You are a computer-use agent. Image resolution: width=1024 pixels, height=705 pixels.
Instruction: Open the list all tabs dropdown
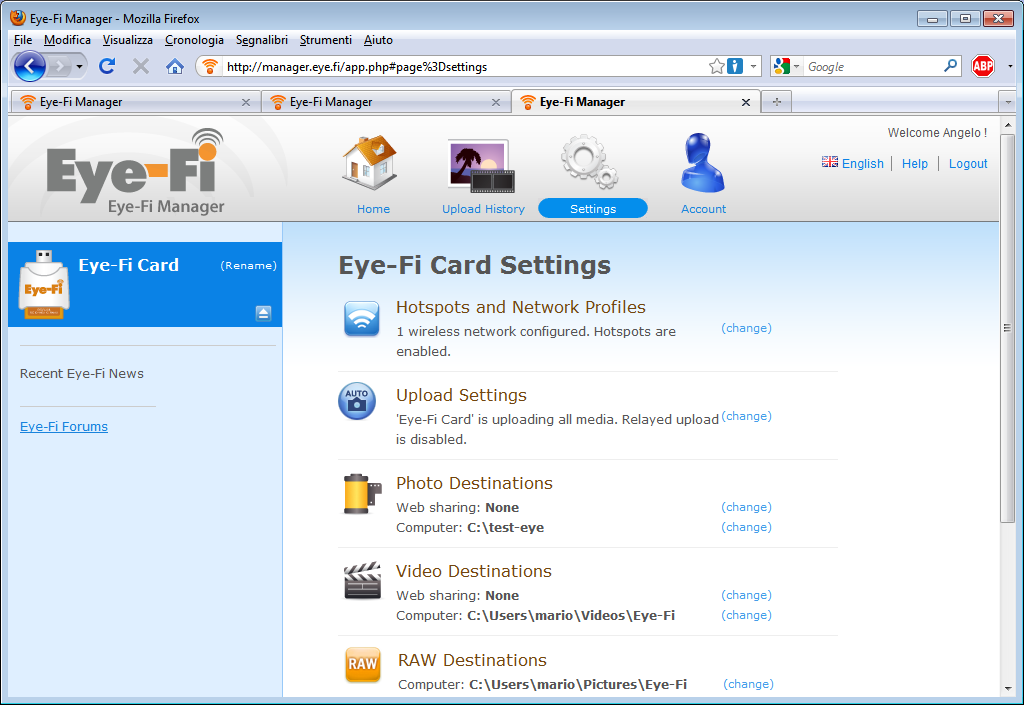coord(1008,102)
